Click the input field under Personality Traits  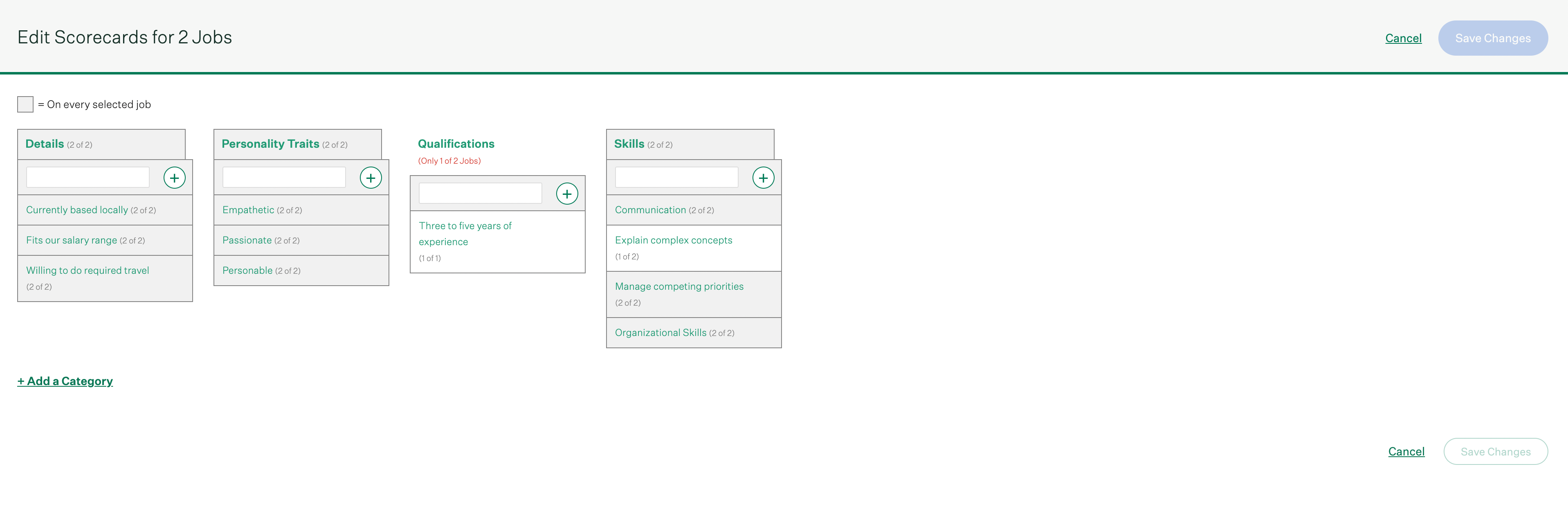[x=284, y=177]
